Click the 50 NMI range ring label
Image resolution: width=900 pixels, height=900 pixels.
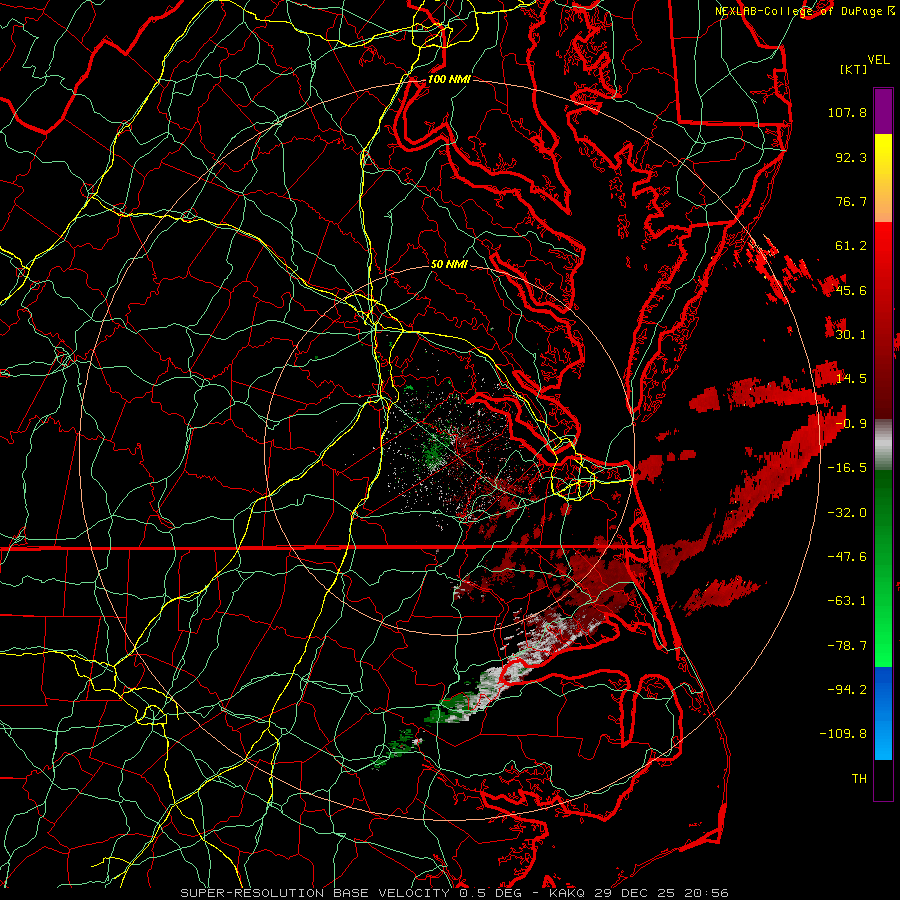pyautogui.click(x=449, y=264)
